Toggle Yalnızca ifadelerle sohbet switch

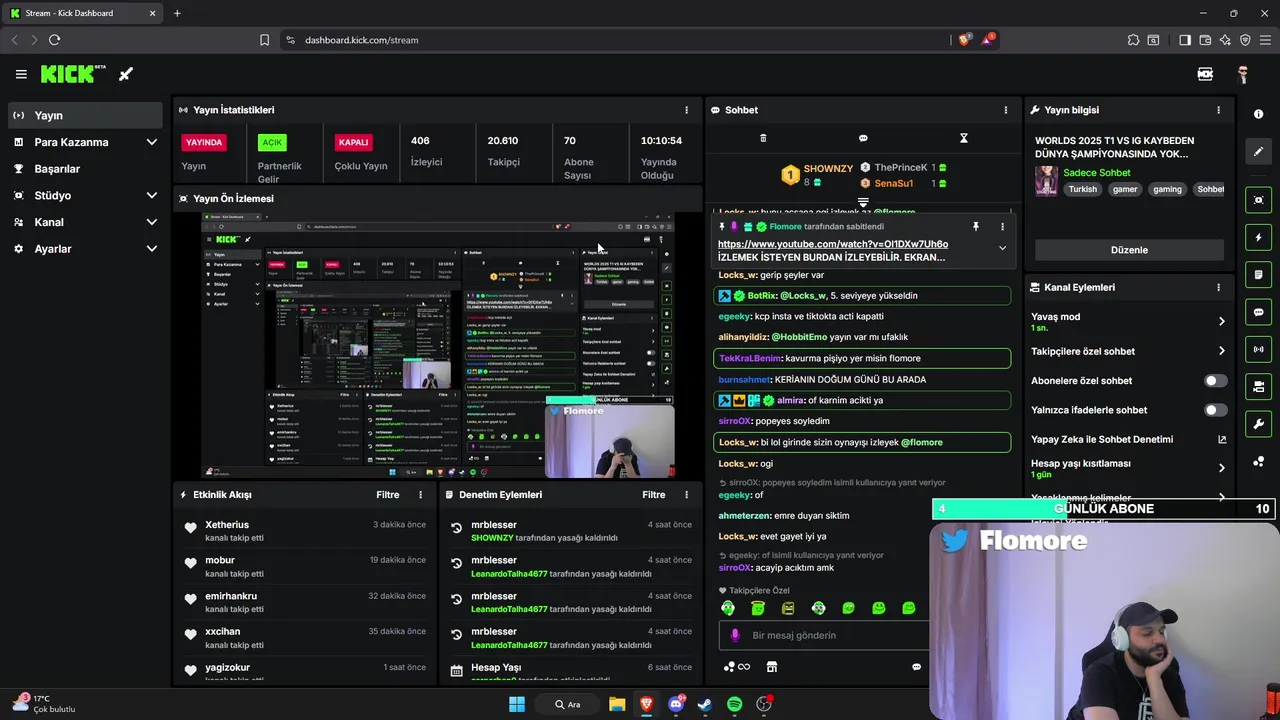pyautogui.click(x=1216, y=410)
